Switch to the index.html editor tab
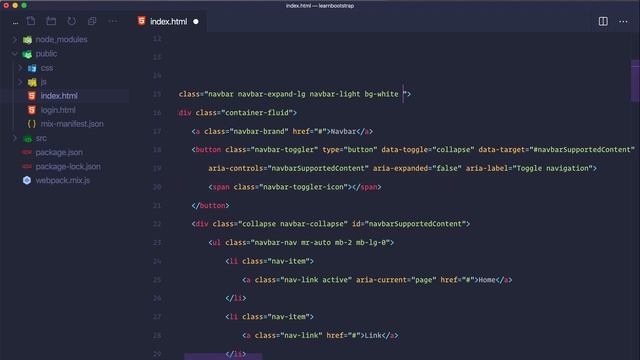Viewport: 640px width, 360px height. point(168,21)
